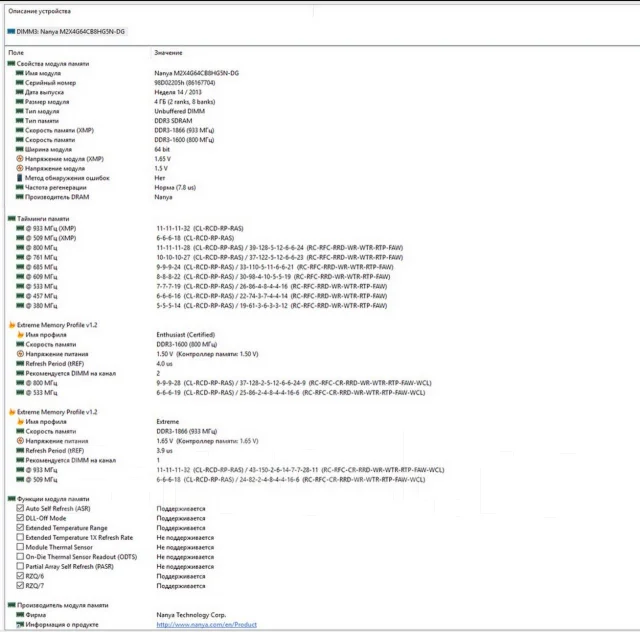Toggle On-Die Thermal Sensor Readout (ODTS) checkbox
Image resolution: width=640 pixels, height=632 pixels.
20,556
